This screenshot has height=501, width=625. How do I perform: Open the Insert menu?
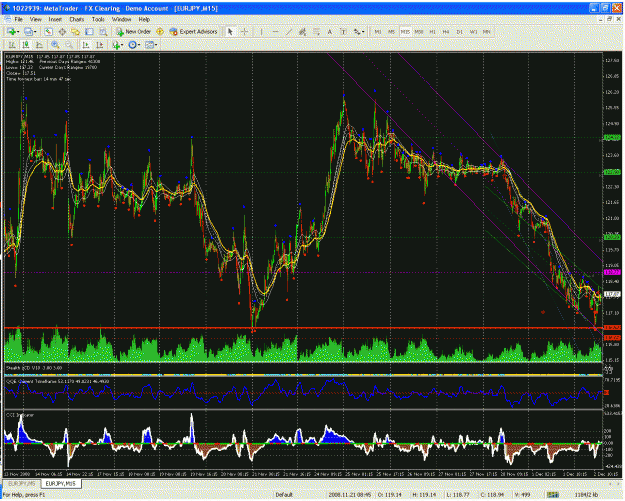point(55,19)
